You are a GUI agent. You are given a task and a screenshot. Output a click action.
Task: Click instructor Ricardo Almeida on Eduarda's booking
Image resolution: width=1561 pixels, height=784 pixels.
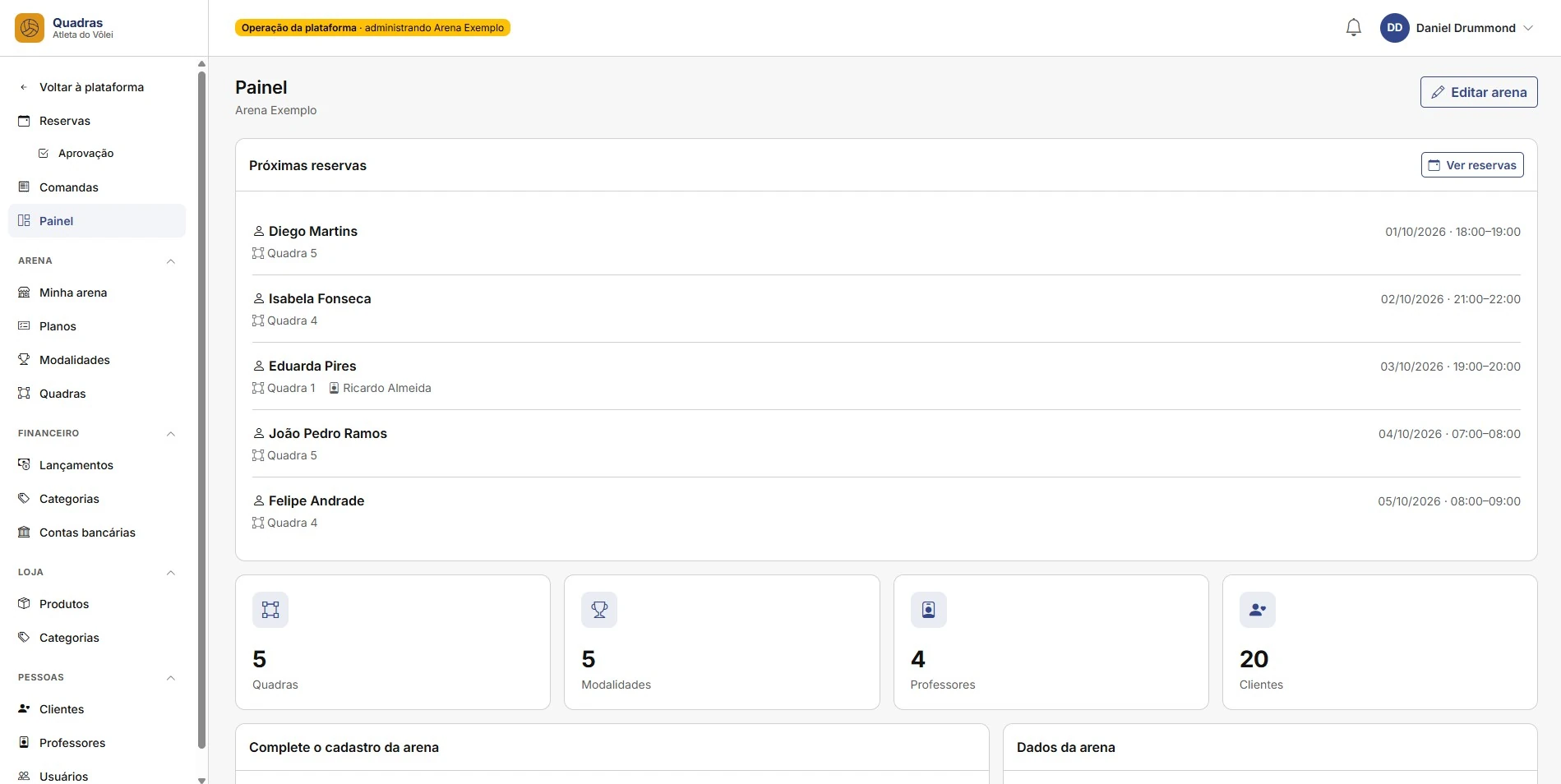tap(380, 388)
